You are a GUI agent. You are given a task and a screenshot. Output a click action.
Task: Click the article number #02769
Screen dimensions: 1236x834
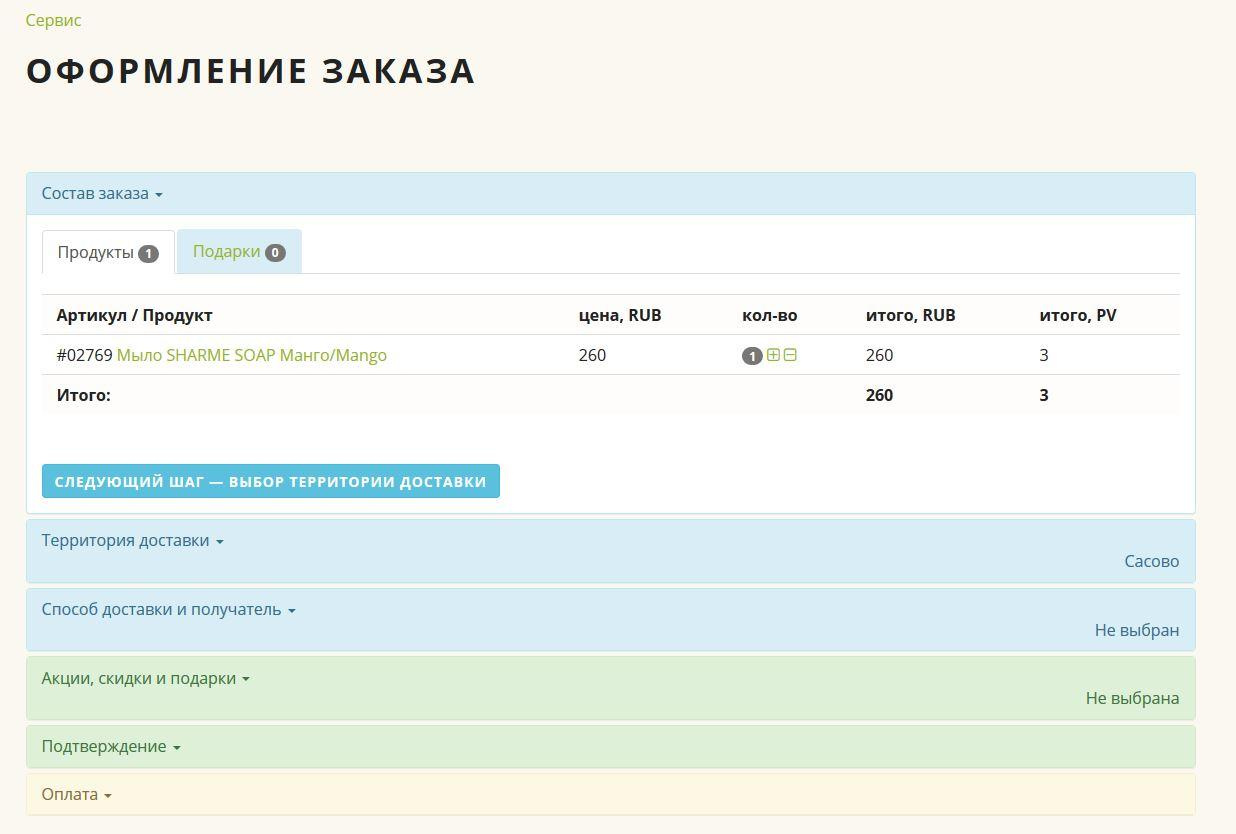point(85,355)
